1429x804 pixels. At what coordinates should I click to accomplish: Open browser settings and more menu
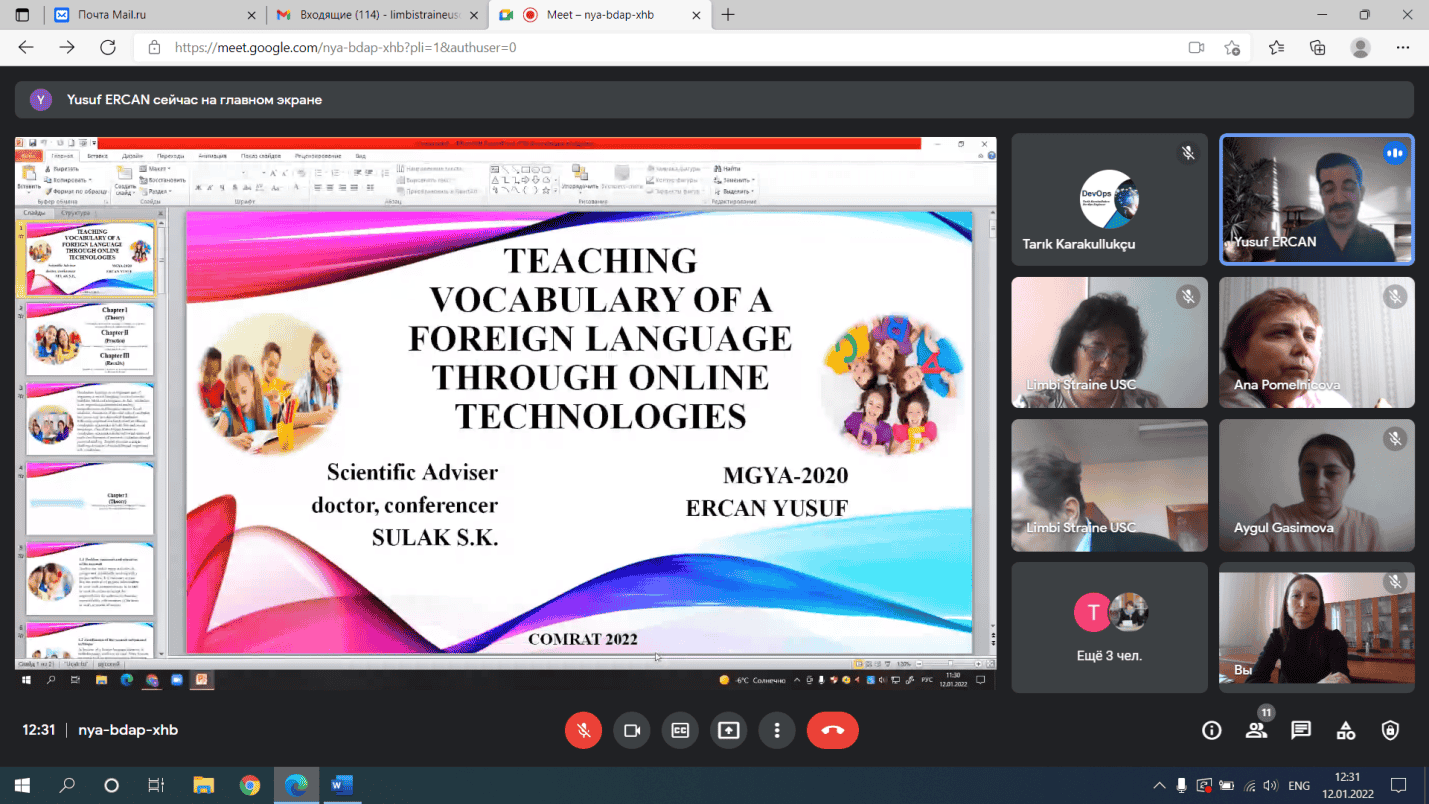tap(1403, 47)
